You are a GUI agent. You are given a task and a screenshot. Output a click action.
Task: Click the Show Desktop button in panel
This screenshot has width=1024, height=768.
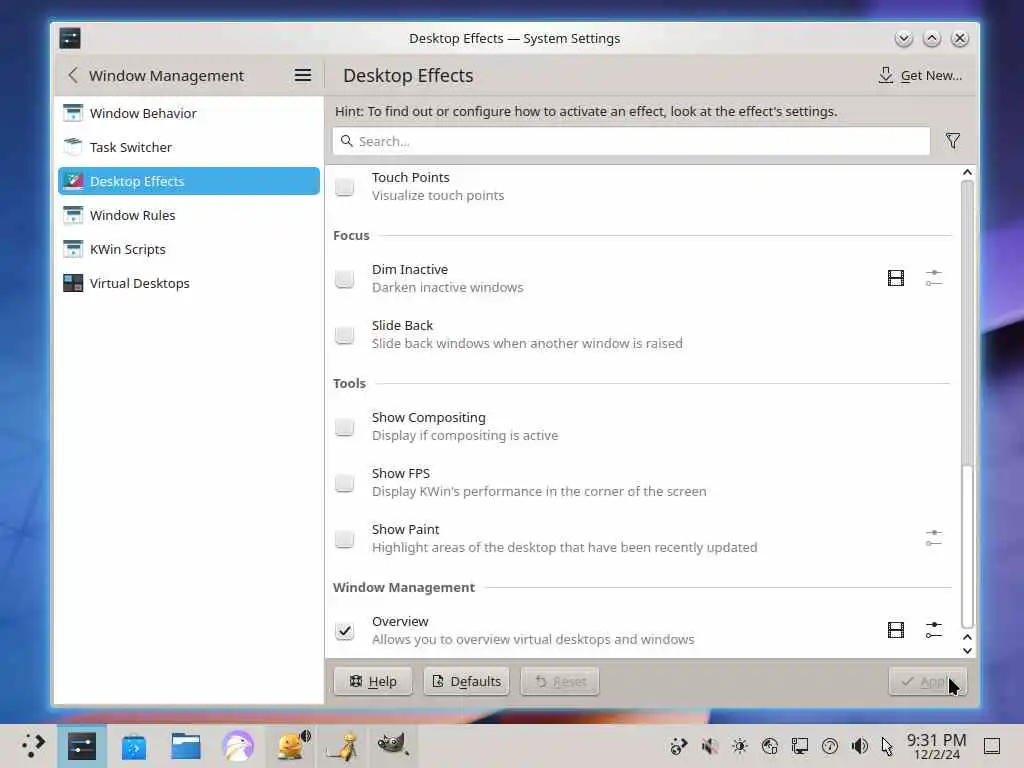coord(992,746)
